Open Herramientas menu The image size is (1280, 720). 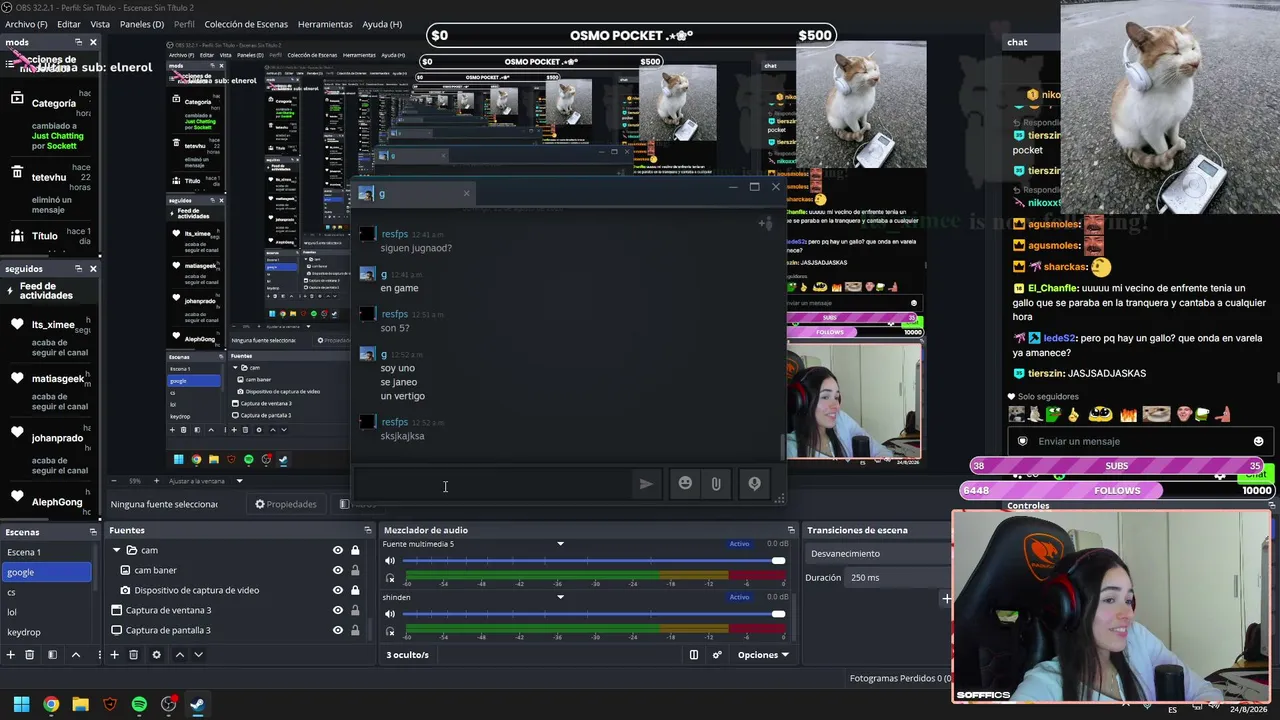(x=325, y=24)
